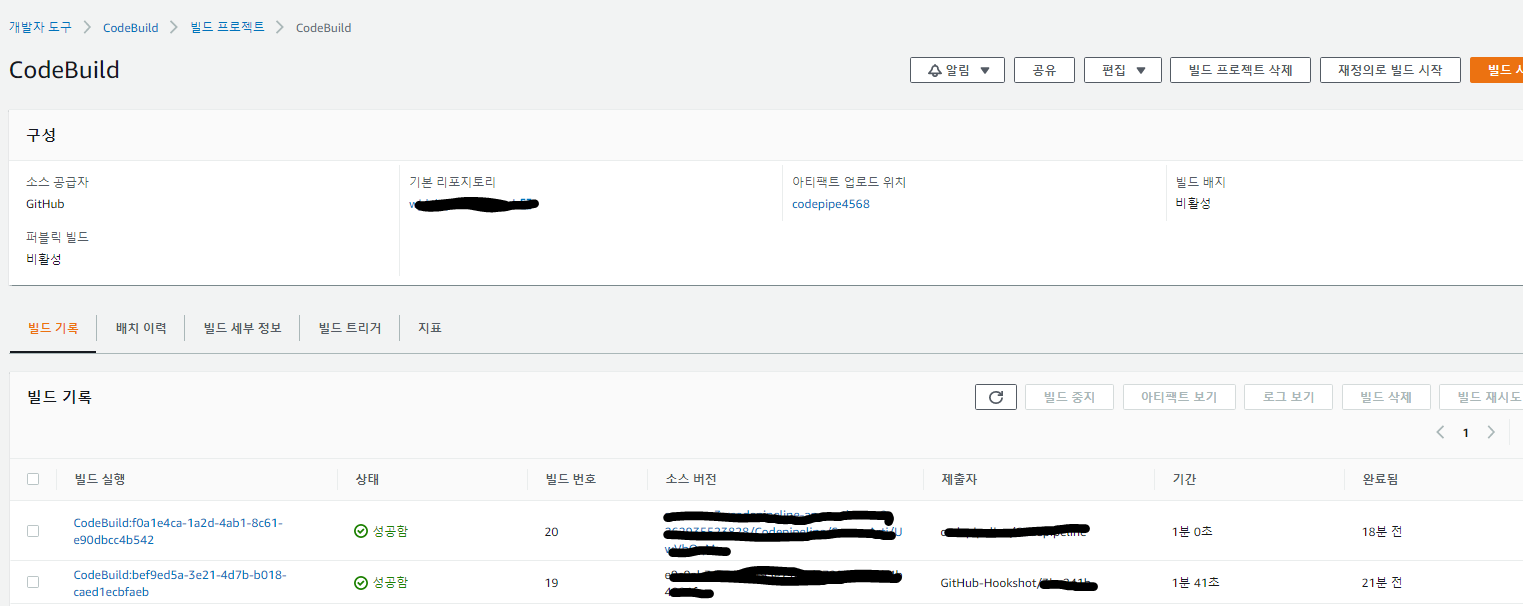Click the 퍼블릭 빌드 label
Screen dimensions: 1523x606
click(57, 237)
